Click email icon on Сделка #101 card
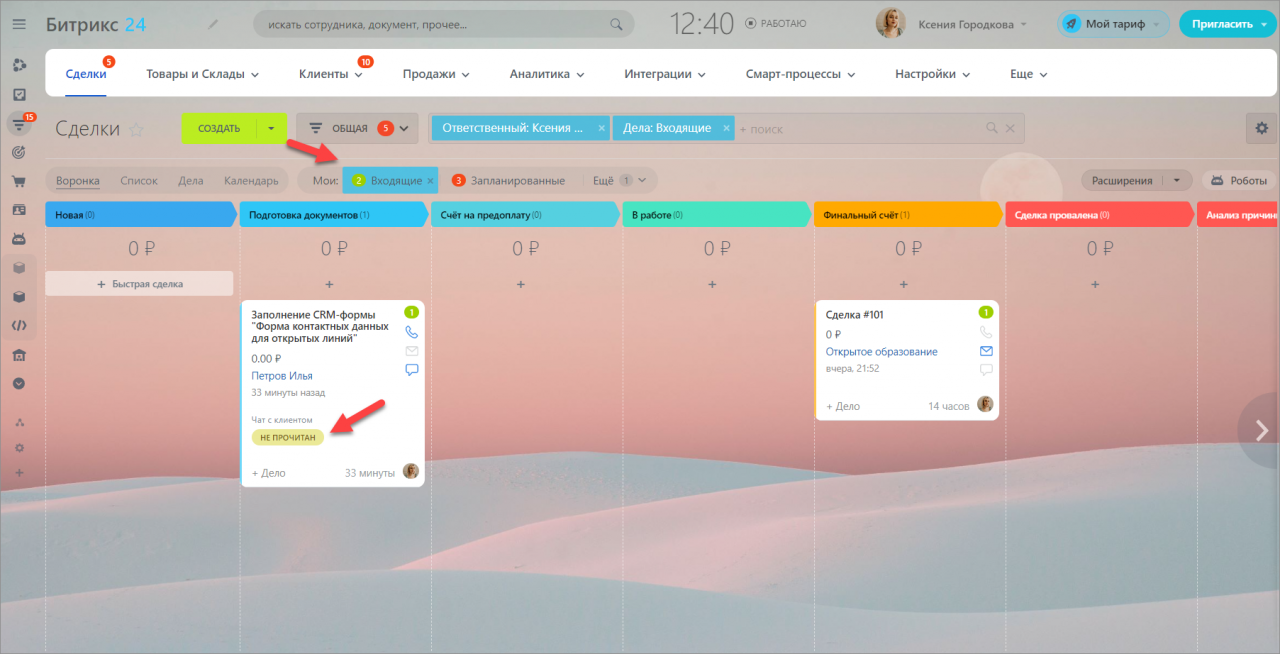 (986, 351)
